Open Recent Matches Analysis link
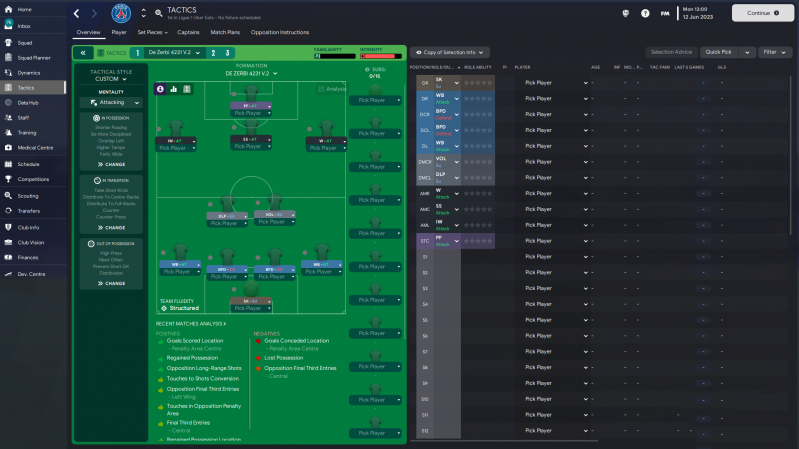 (x=191, y=324)
